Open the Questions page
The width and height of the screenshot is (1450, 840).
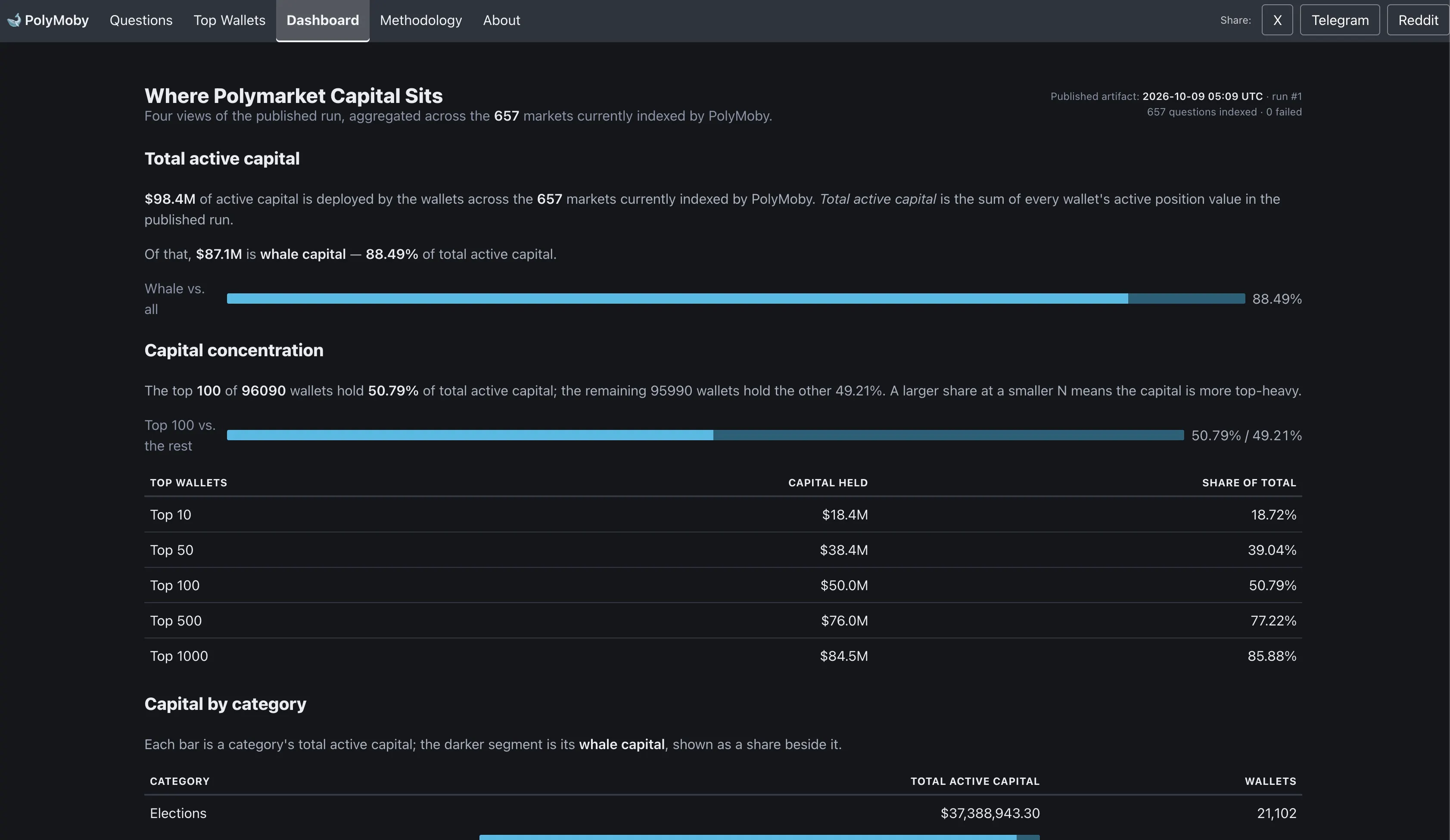[x=141, y=20]
